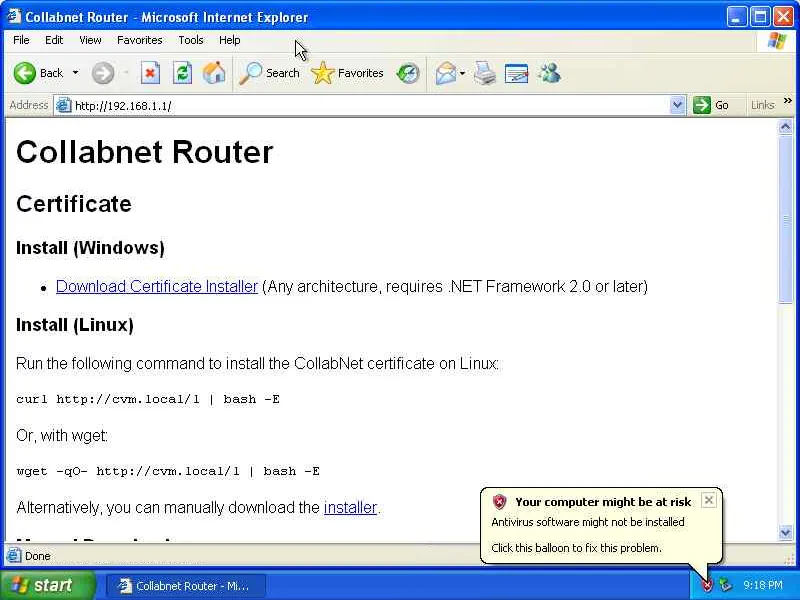Click the network connection tray icon
800x600 pixels.
coord(726,585)
